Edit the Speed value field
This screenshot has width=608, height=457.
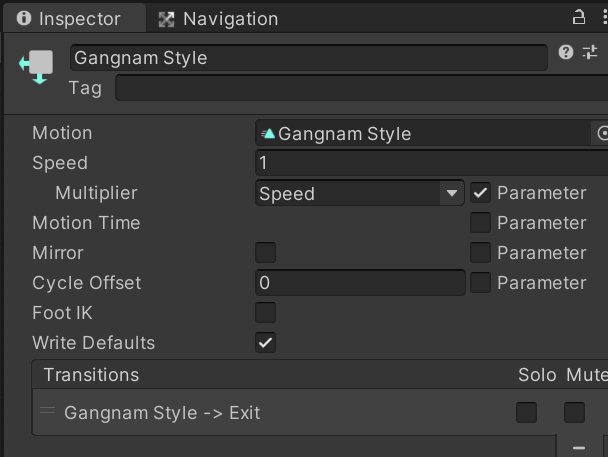click(x=432, y=163)
